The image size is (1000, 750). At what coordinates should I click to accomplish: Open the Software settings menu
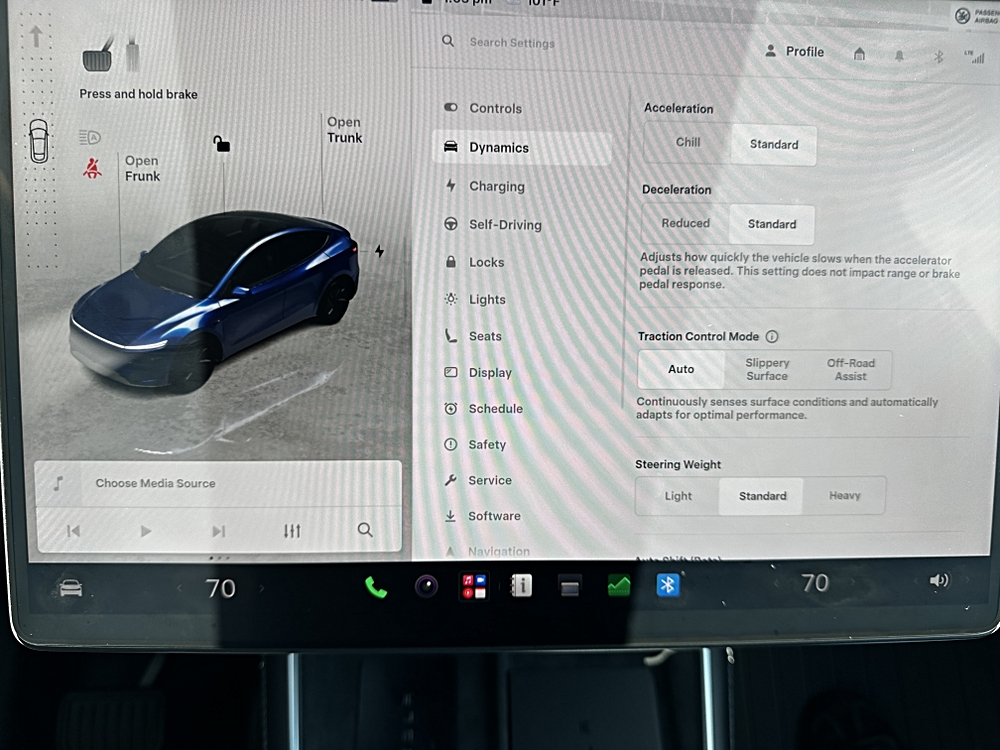click(483, 516)
